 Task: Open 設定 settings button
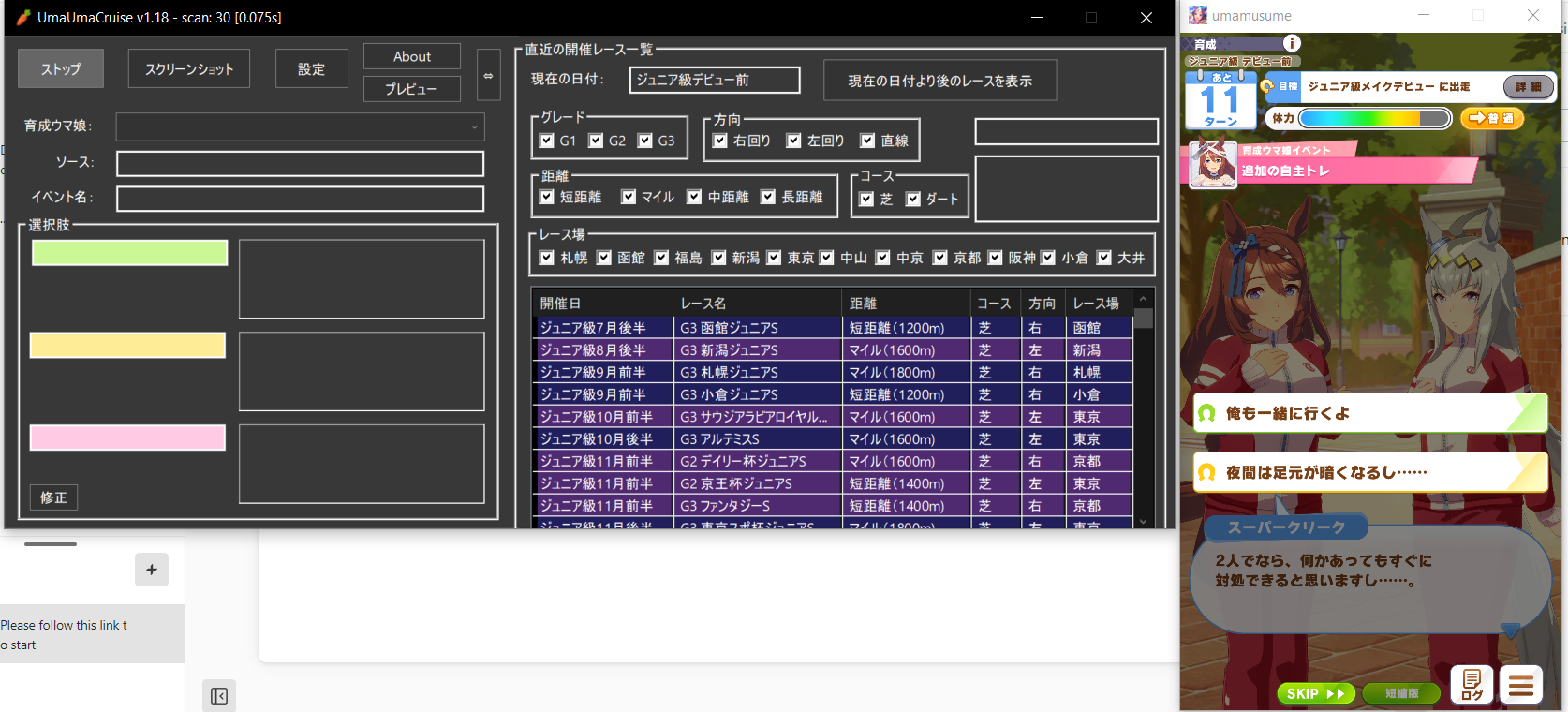[312, 68]
